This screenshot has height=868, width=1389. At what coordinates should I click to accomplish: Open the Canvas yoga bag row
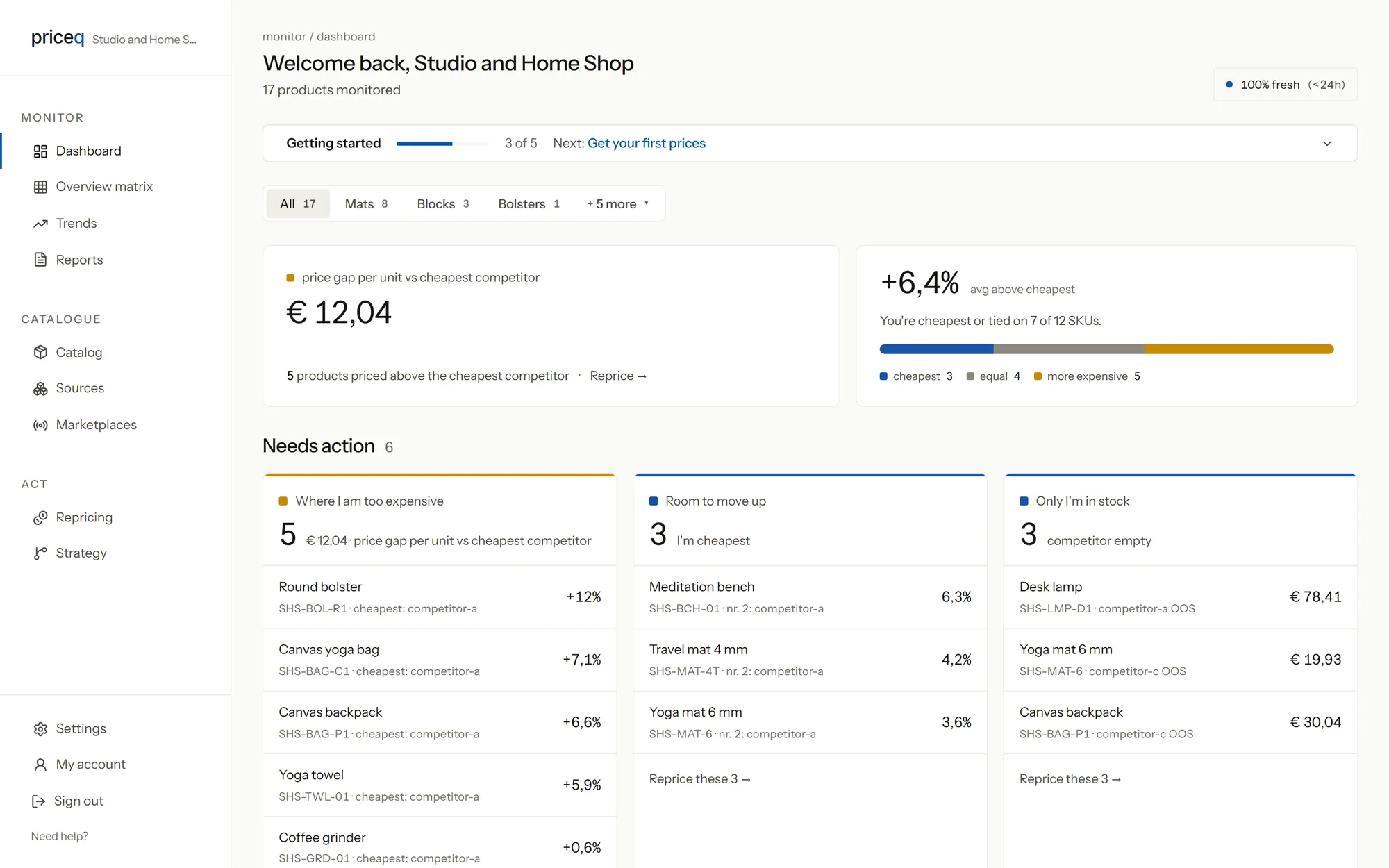point(440,660)
